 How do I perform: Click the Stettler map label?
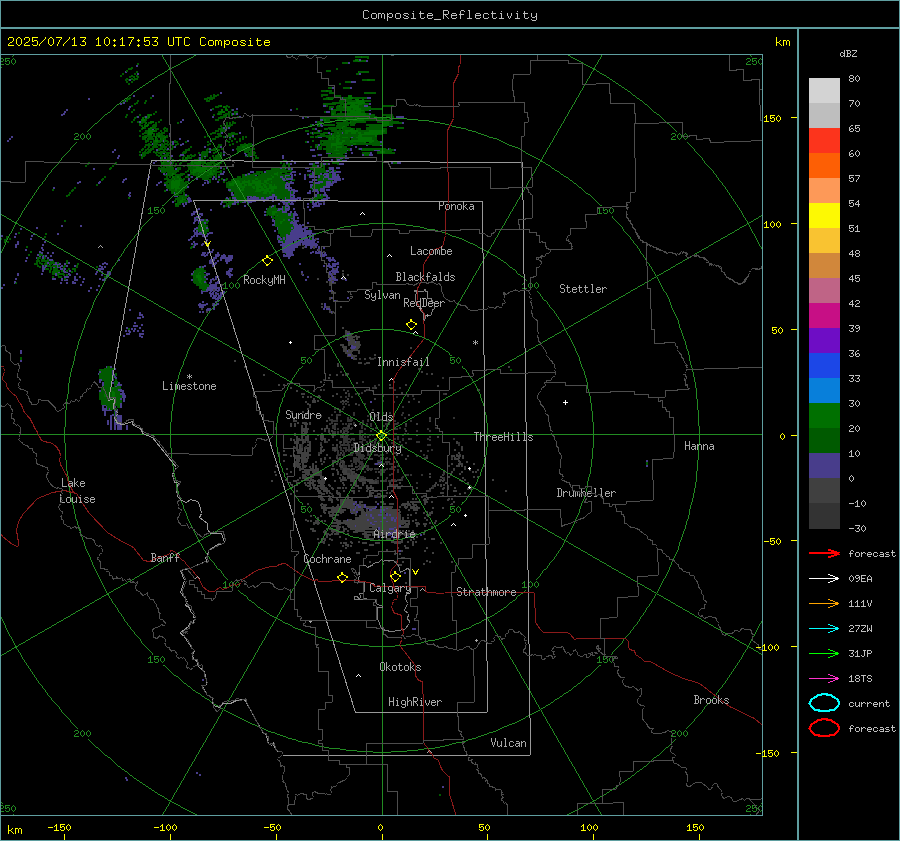[x=583, y=289]
